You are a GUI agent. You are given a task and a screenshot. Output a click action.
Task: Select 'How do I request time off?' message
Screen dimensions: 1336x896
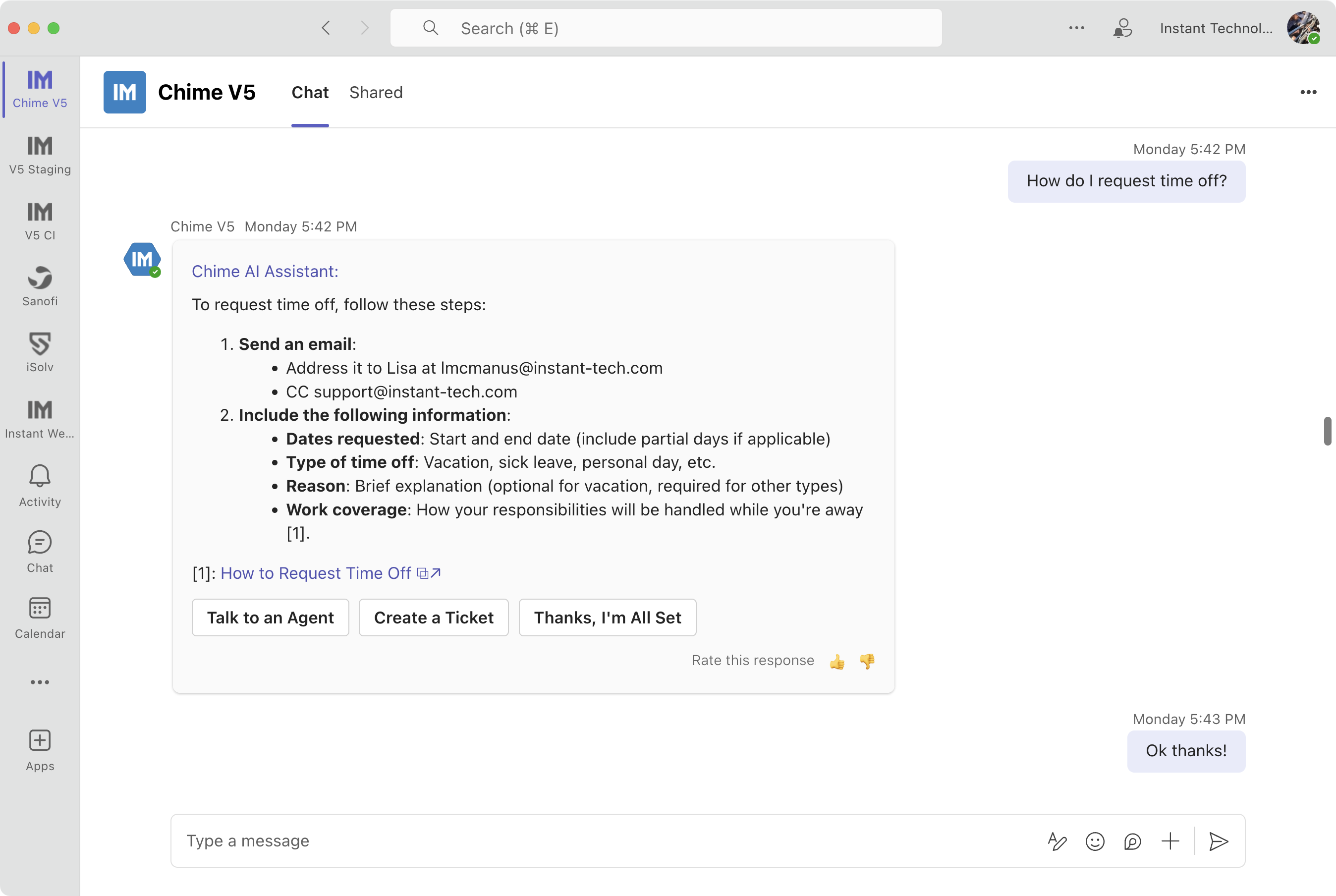(1126, 181)
